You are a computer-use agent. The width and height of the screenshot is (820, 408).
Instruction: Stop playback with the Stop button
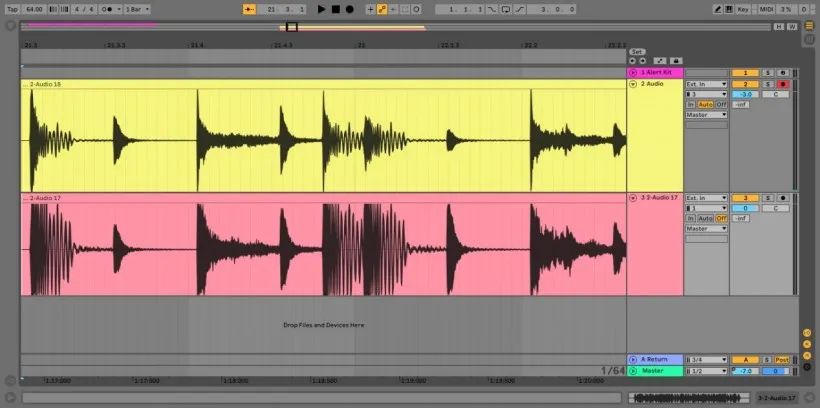336,9
